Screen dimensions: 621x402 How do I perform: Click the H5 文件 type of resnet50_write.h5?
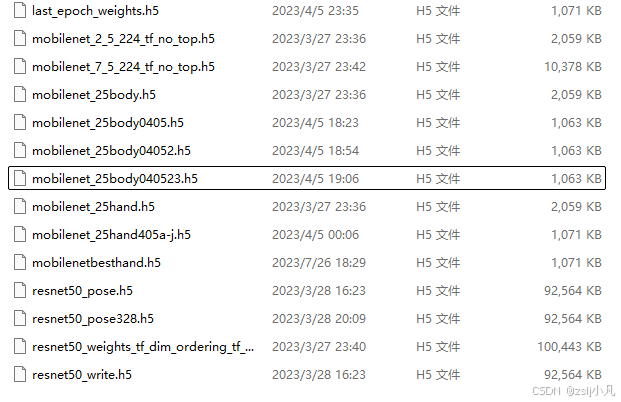438,374
